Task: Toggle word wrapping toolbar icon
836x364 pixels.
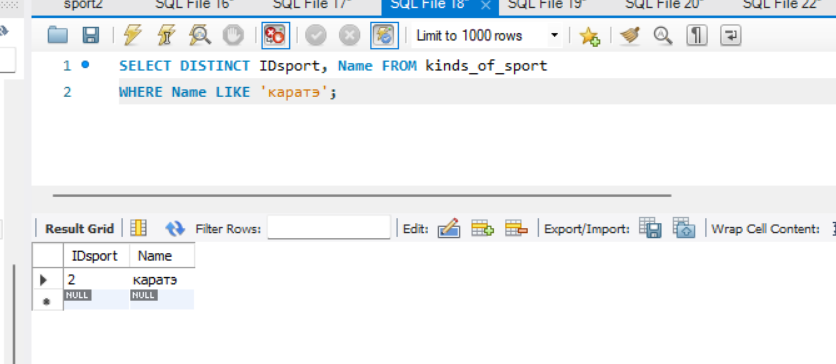Action: pyautogui.click(x=730, y=36)
